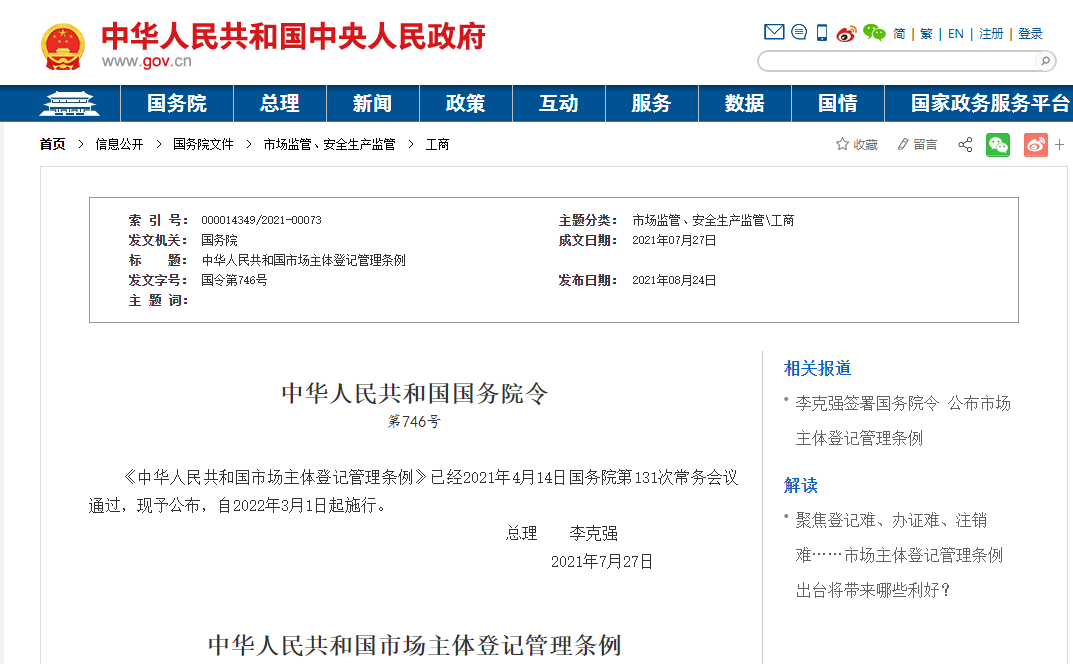Screen dimensions: 1073x664
Task: Open the 政策 nav tab
Action: [x=465, y=103]
